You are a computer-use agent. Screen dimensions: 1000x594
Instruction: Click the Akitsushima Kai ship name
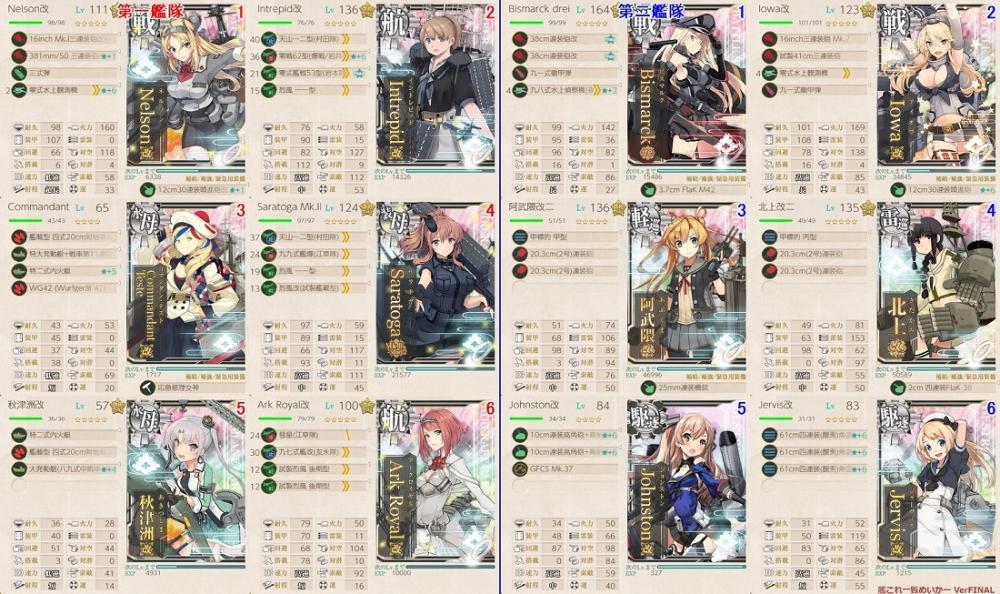pos(26,405)
